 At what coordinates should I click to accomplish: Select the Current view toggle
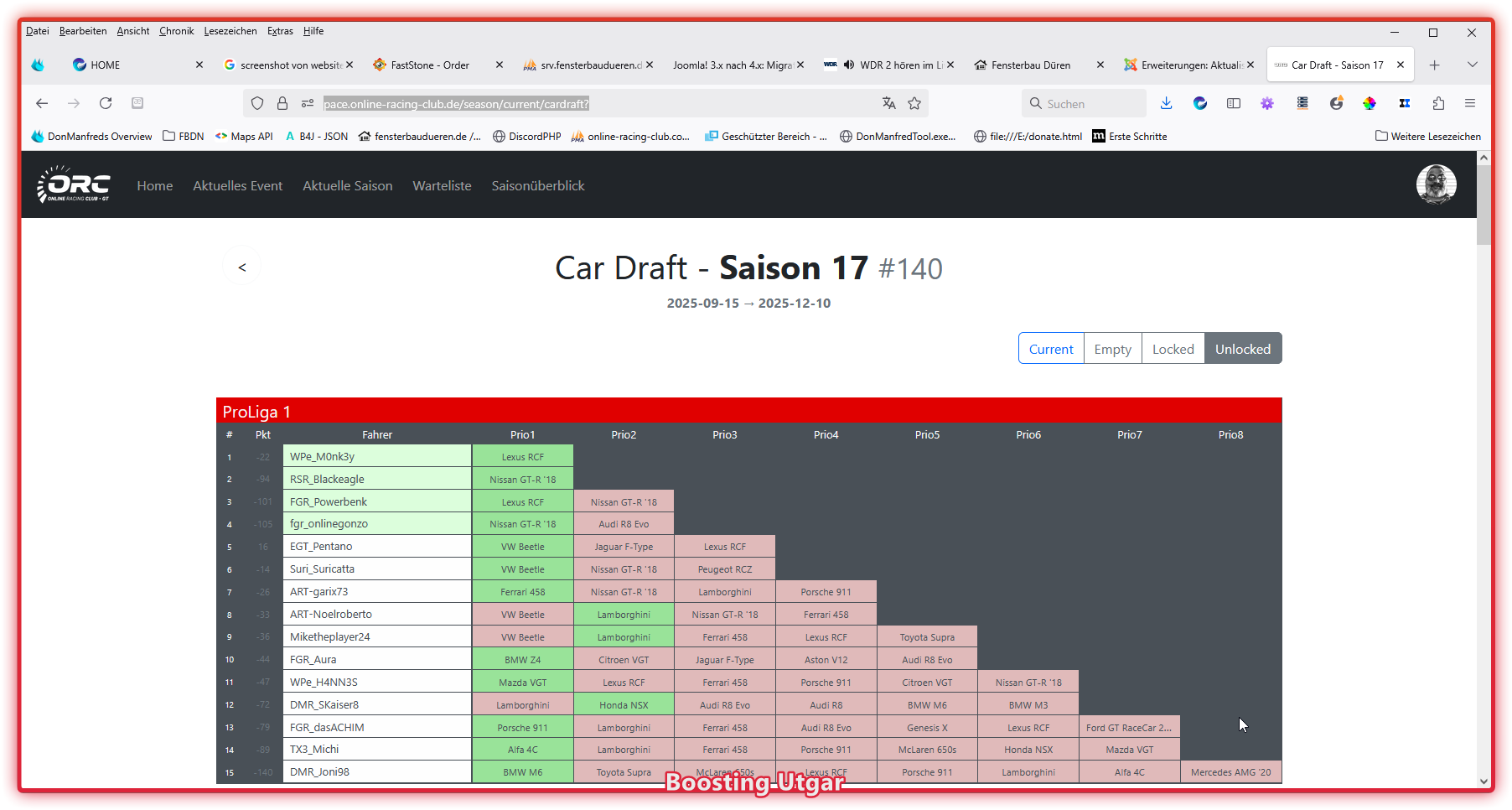pyautogui.click(x=1051, y=349)
